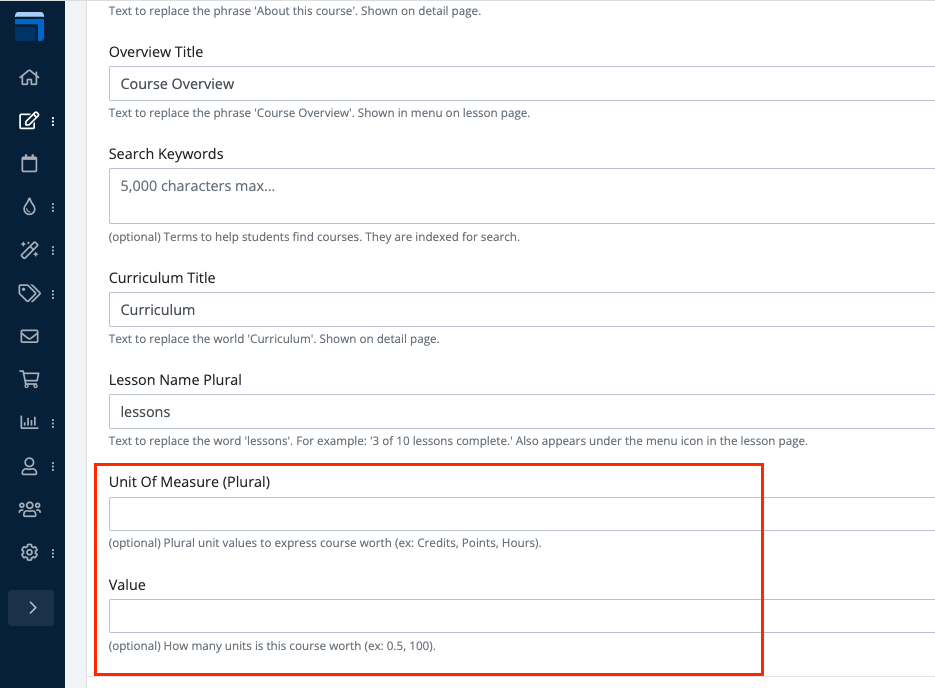Click the Overview Title text field
The image size is (935, 688).
(x=521, y=84)
